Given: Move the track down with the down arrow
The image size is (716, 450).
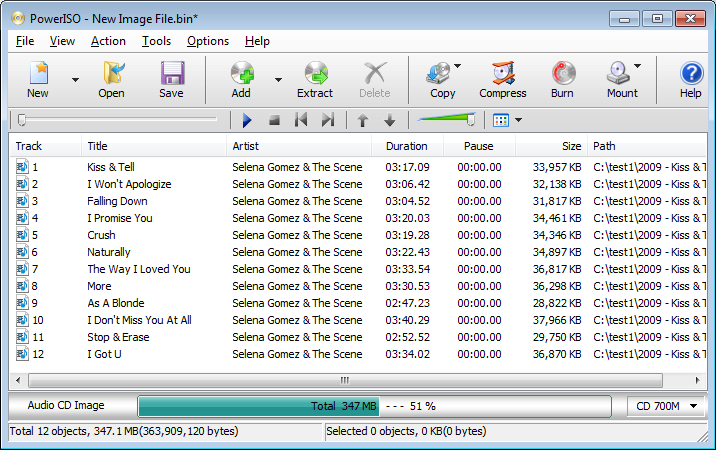Looking at the screenshot, I should (390, 121).
